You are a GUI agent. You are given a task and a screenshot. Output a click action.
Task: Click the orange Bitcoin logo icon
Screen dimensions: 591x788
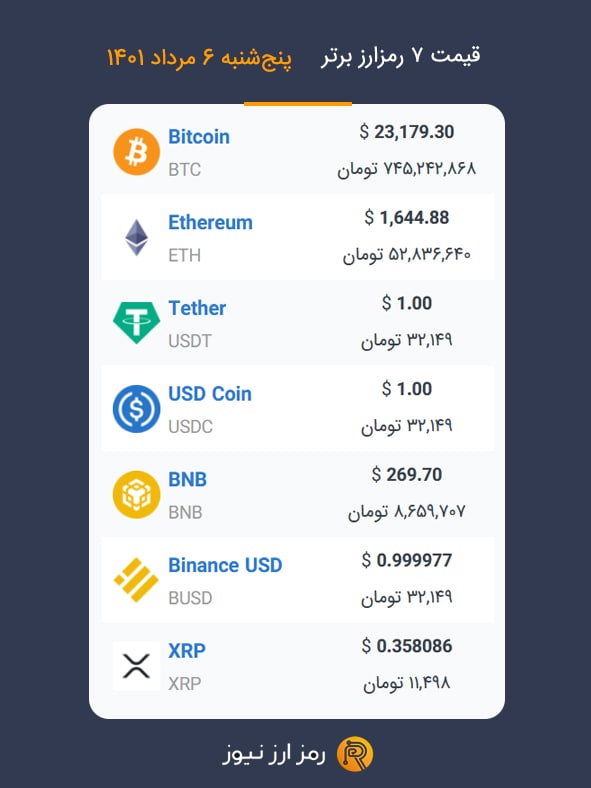click(x=136, y=152)
